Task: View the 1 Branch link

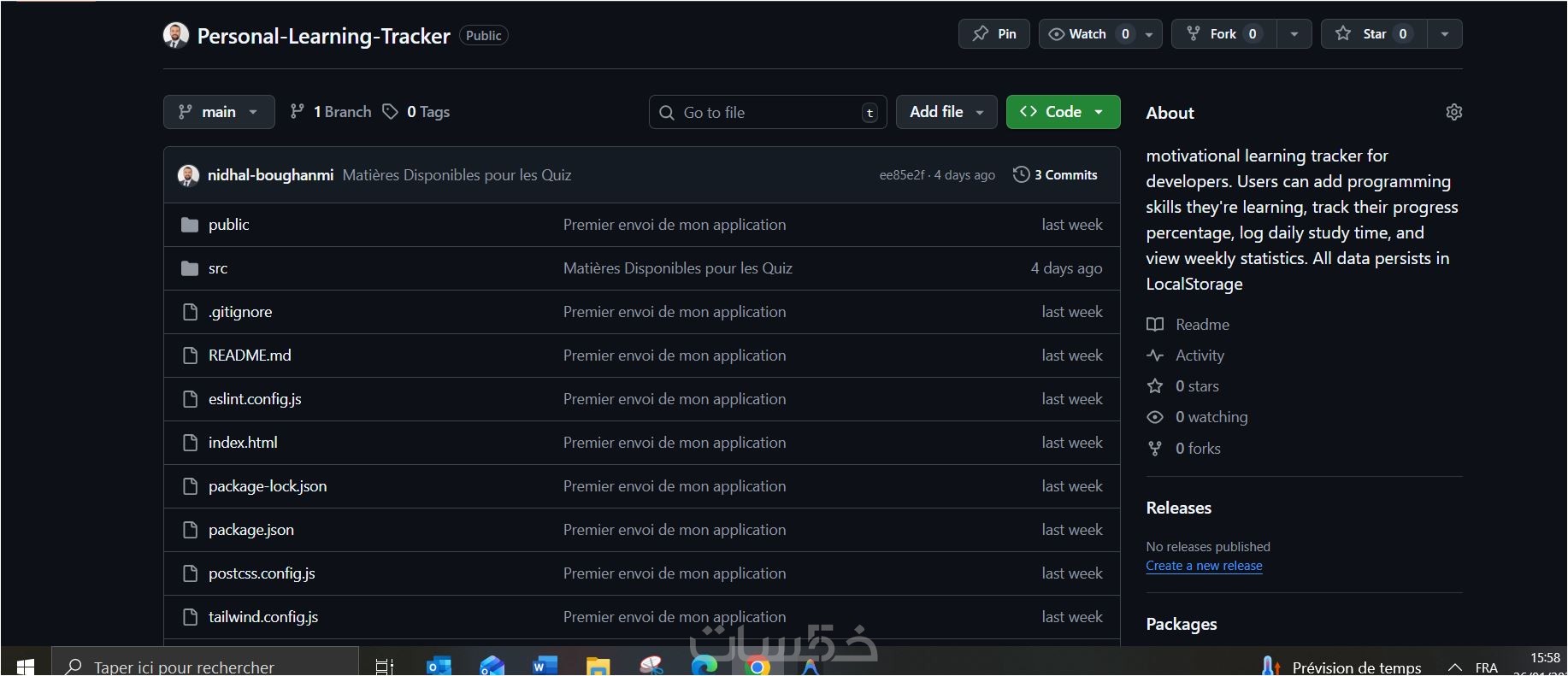Action: (x=331, y=112)
